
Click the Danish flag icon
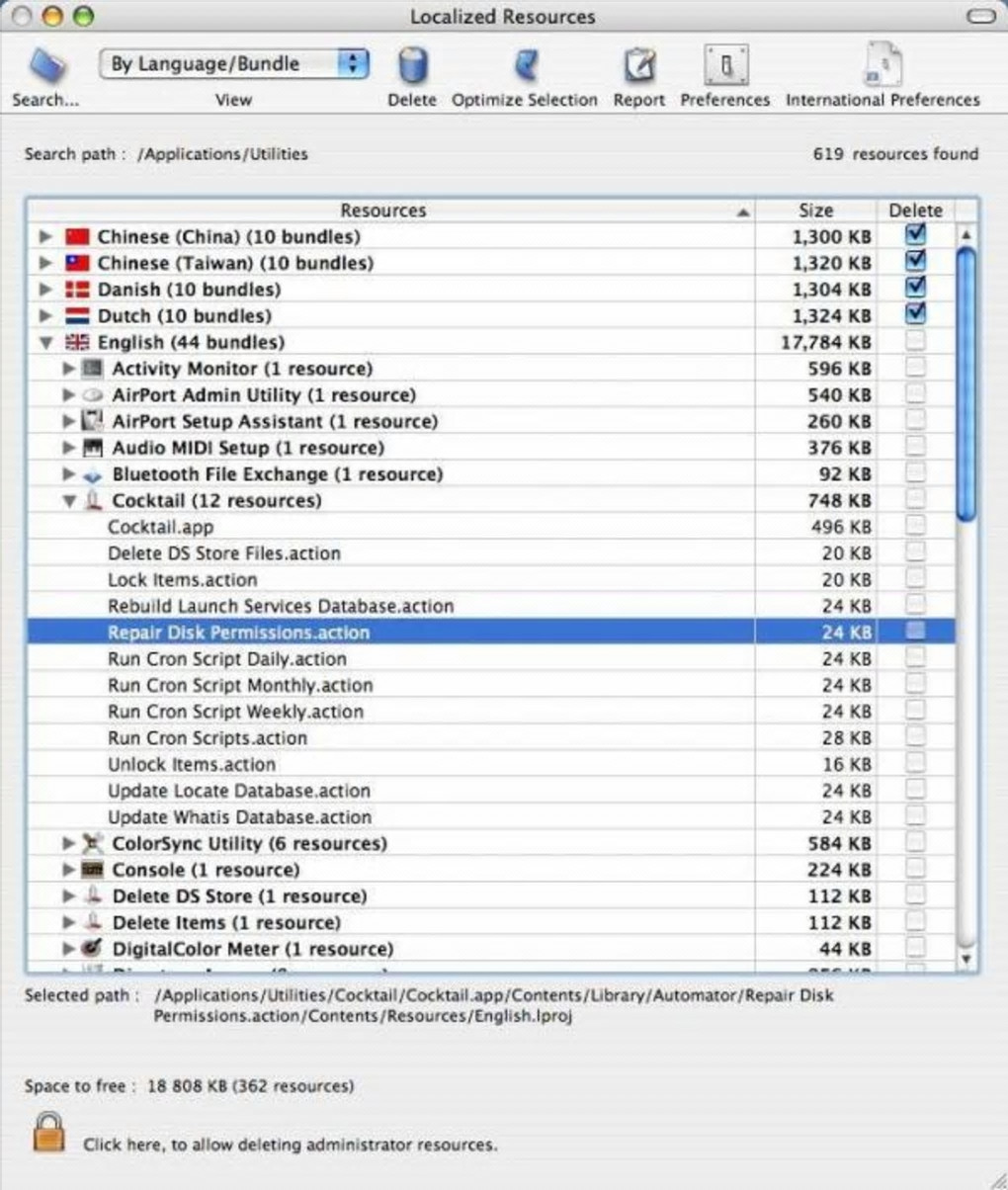coord(77,290)
